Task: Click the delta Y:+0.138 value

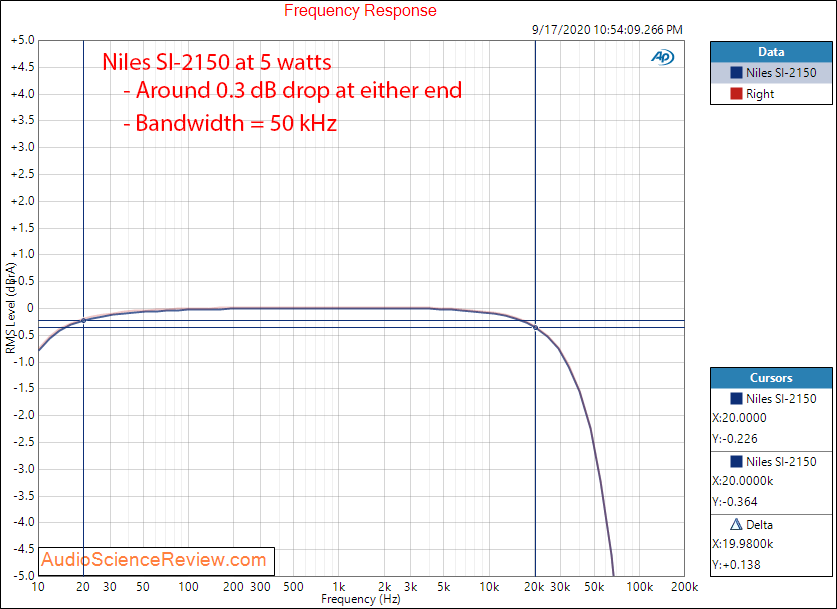Action: click(736, 565)
